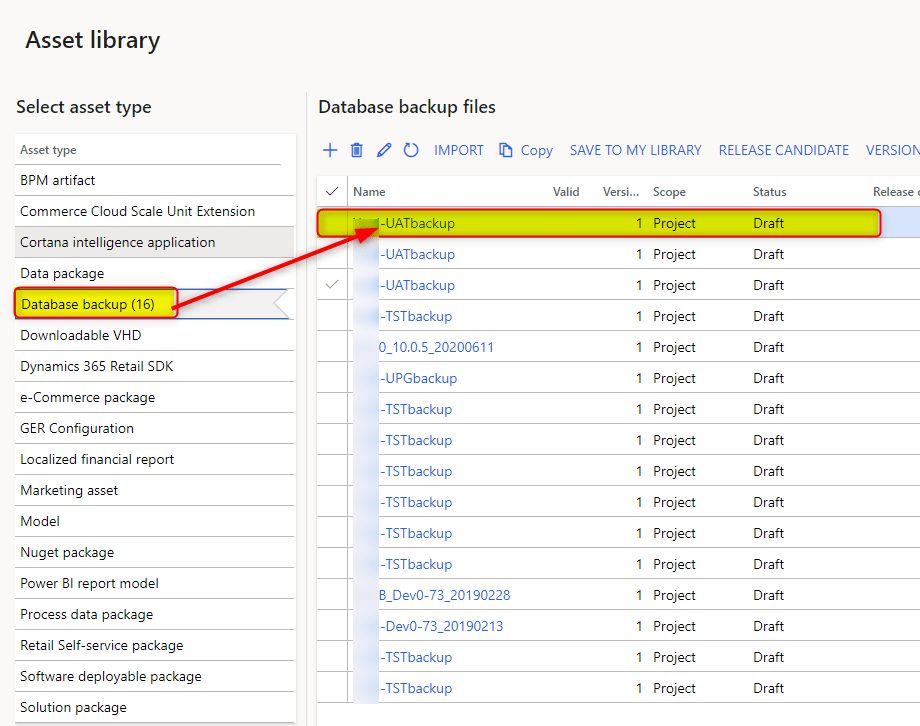Choose Data package in asset list
The image size is (920, 726).
(62, 273)
